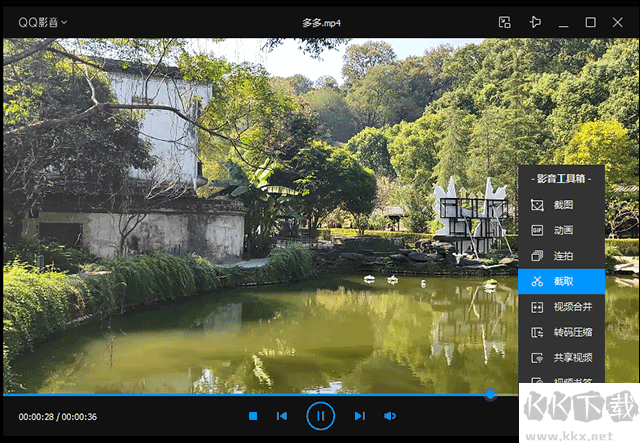Open 视频合并 video merge tool
The image size is (640, 443).
pyautogui.click(x=572, y=307)
